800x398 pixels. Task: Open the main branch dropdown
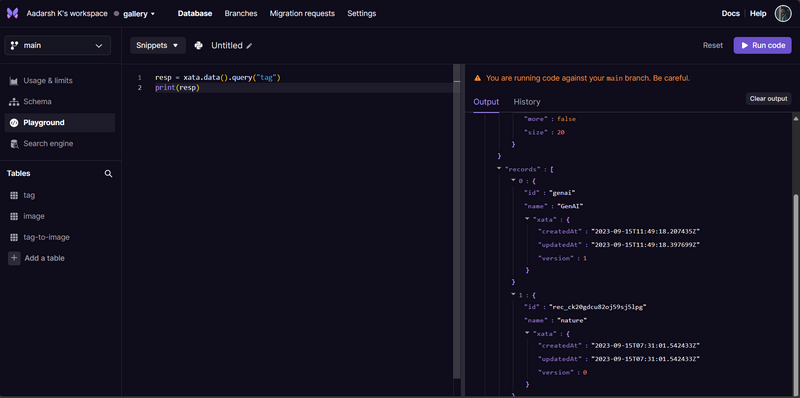58,45
